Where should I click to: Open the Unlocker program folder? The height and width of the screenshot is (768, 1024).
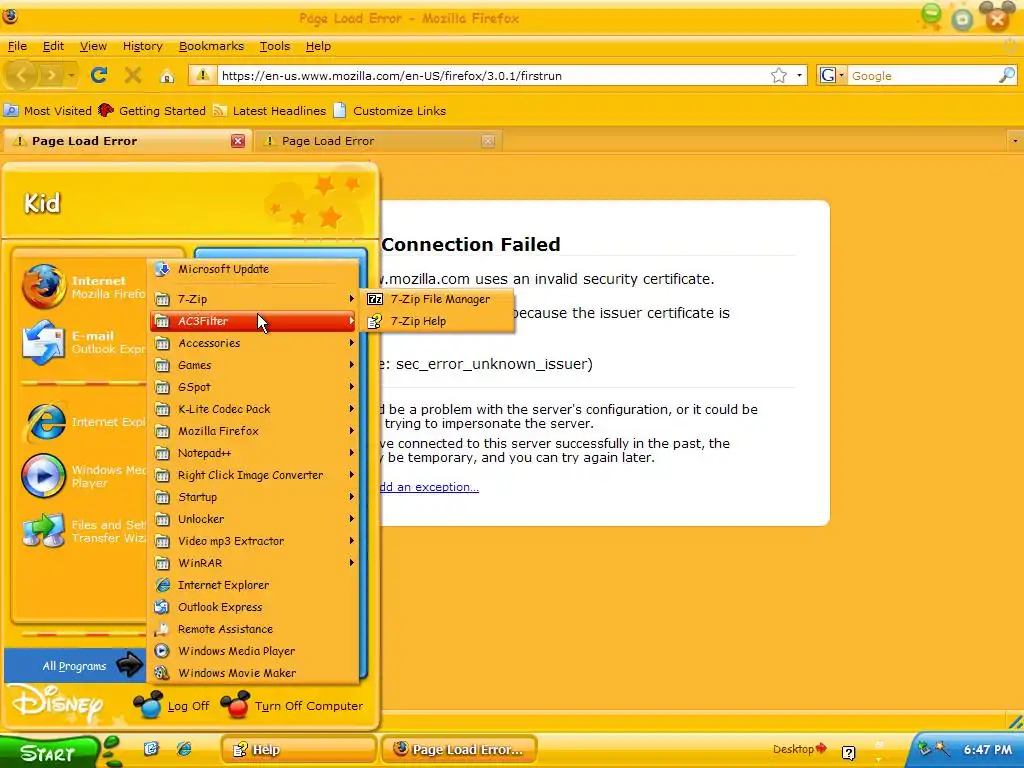[x=255, y=519]
